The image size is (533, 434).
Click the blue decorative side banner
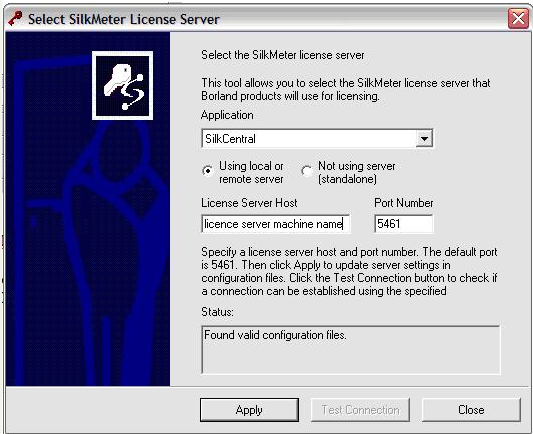(88, 209)
